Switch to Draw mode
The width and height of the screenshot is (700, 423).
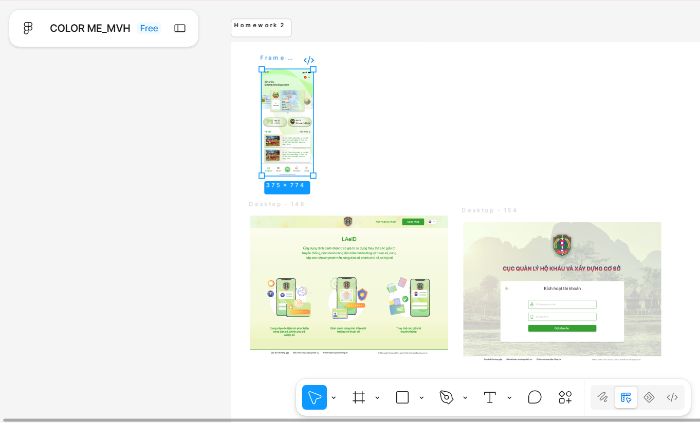(602, 397)
